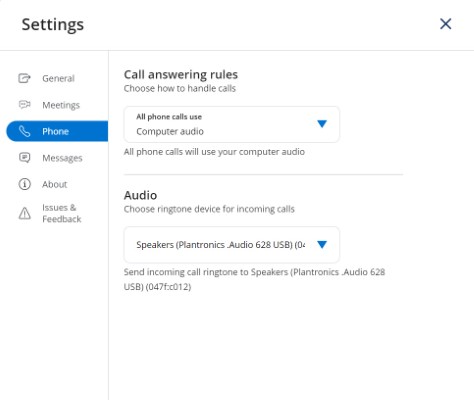Expand the All phone calls use dropdown arrow

click(x=322, y=124)
